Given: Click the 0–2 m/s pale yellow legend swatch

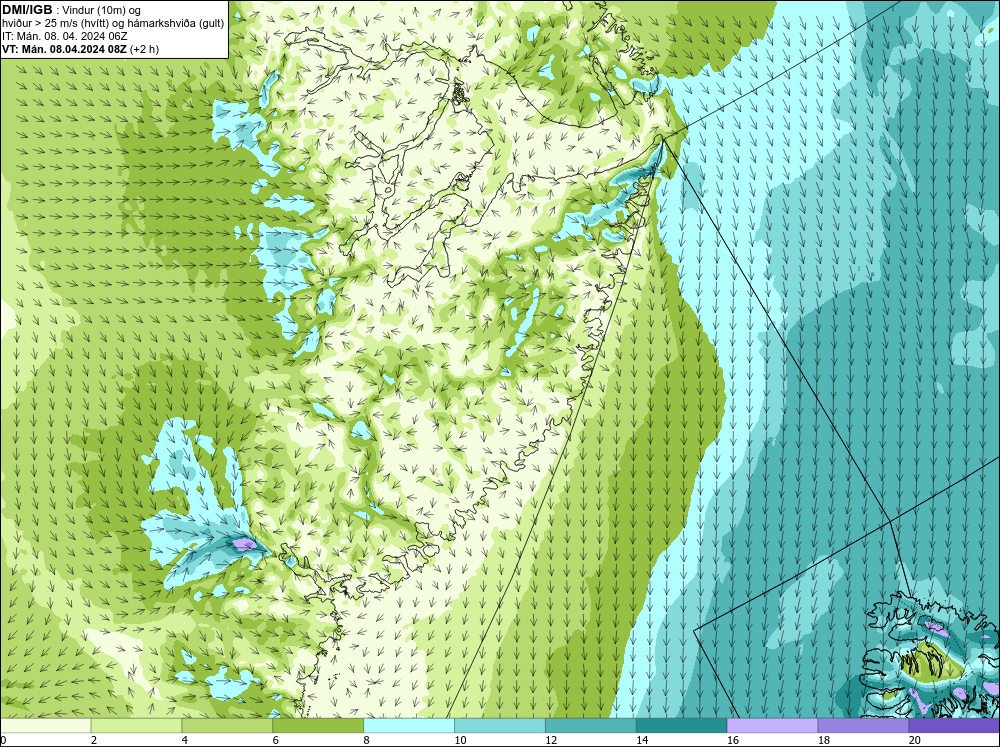Looking at the screenshot, I should [46, 725].
